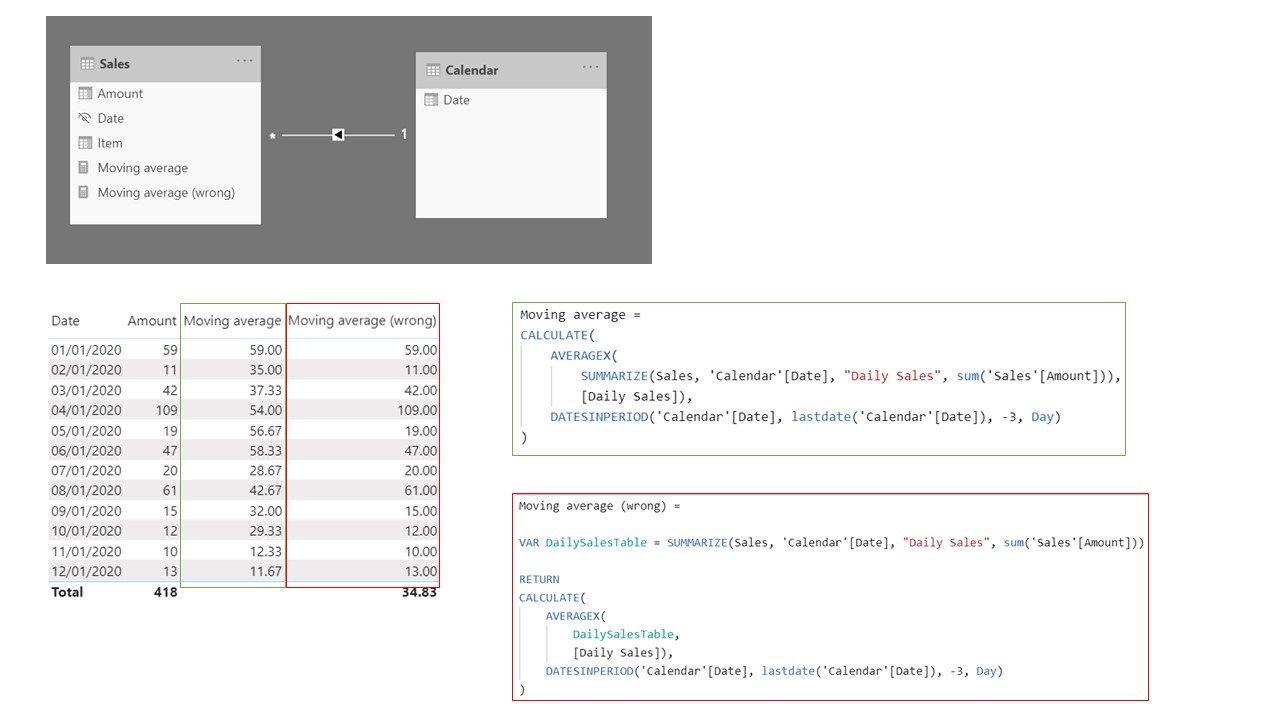
Task: Select the relationship filter direction arrow
Action: [x=338, y=135]
